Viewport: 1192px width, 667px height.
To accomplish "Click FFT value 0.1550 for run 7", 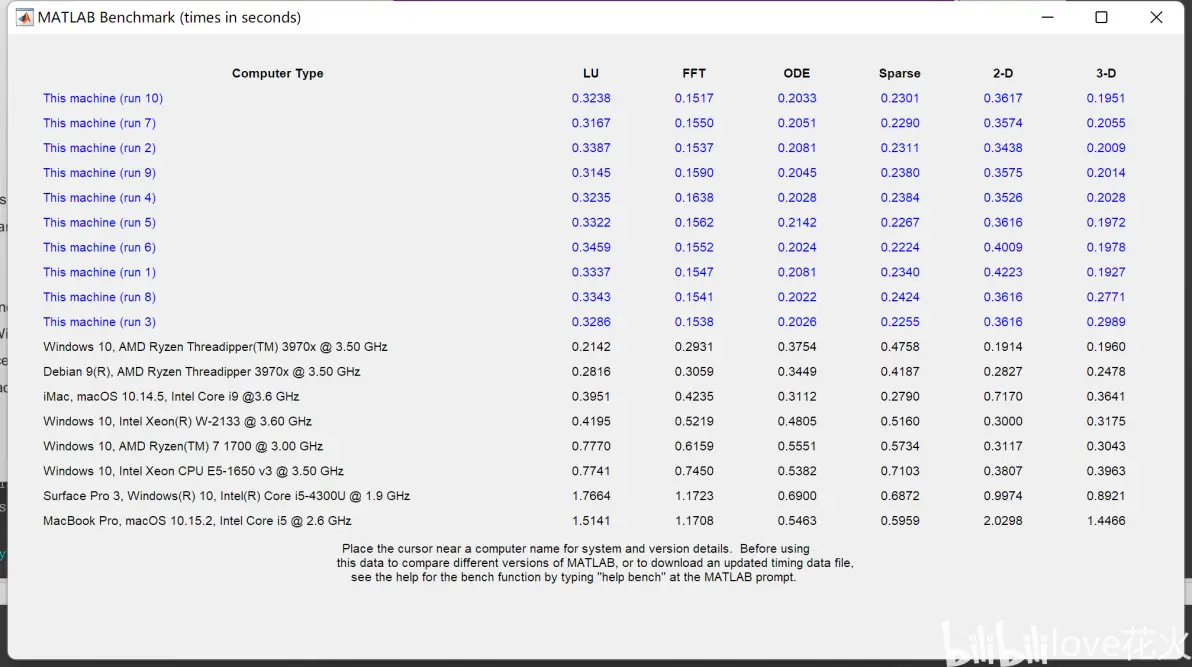I will [x=694, y=123].
